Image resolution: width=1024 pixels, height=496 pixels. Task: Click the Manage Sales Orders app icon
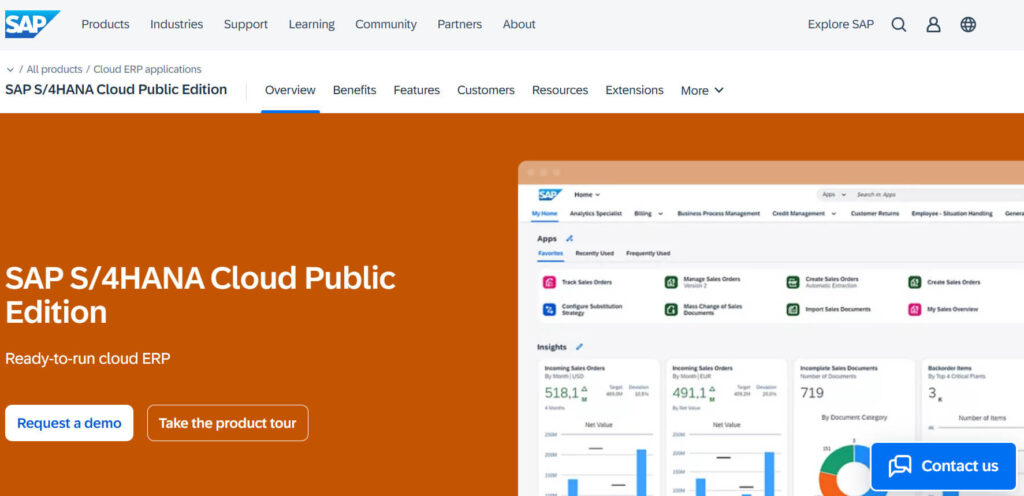tap(671, 283)
